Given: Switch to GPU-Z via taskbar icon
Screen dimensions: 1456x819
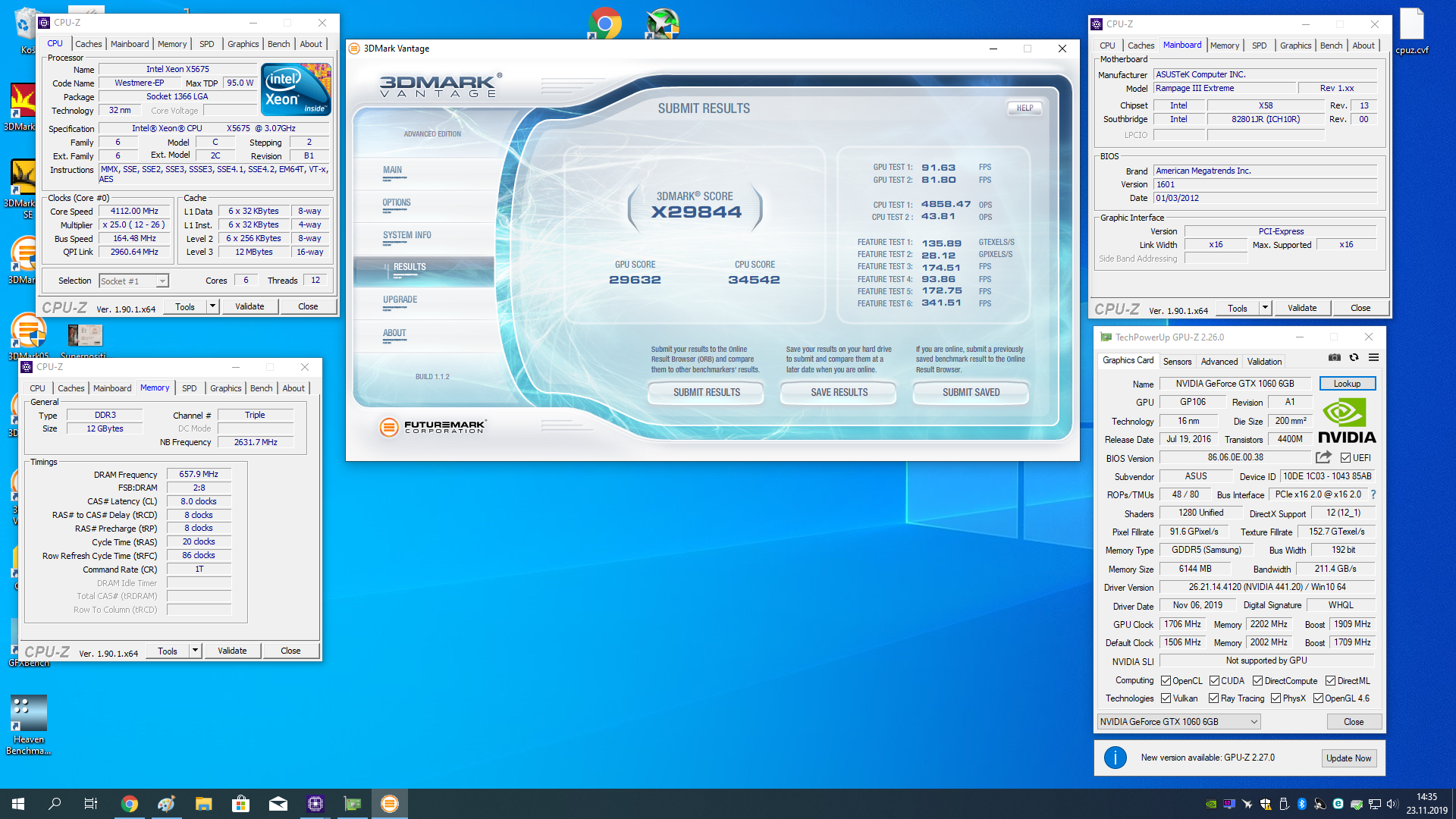Looking at the screenshot, I should click(353, 804).
